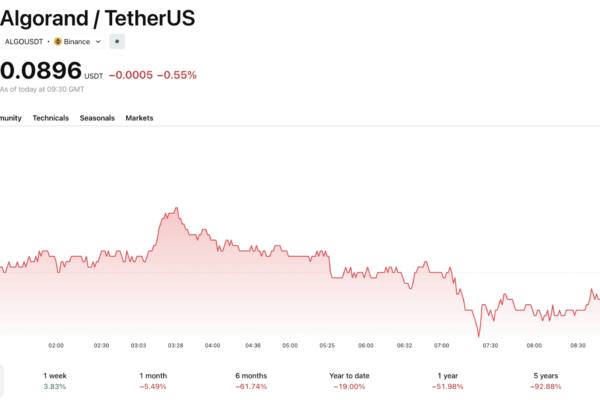600x400 pixels.
Task: Open the Technicals tab
Action: coord(51,118)
